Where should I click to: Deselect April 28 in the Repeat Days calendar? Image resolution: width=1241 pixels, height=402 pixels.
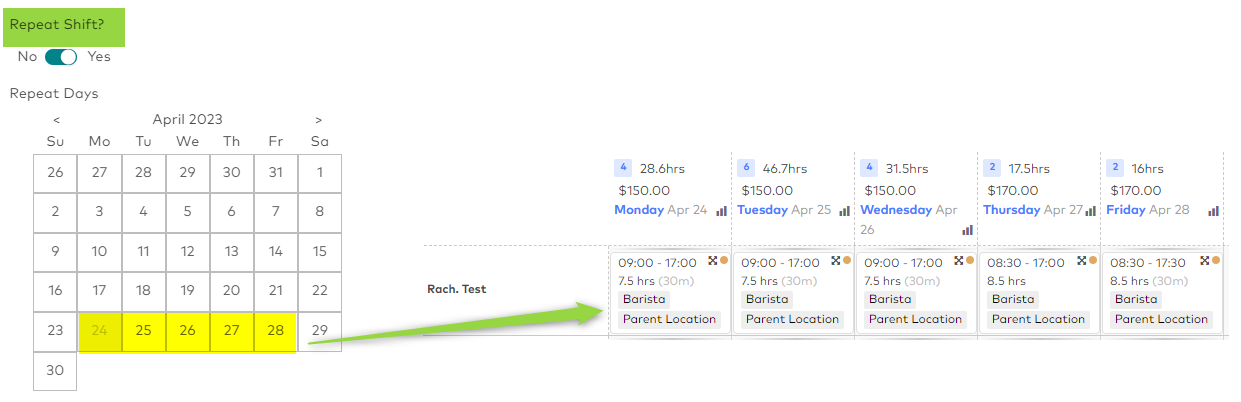pos(276,330)
